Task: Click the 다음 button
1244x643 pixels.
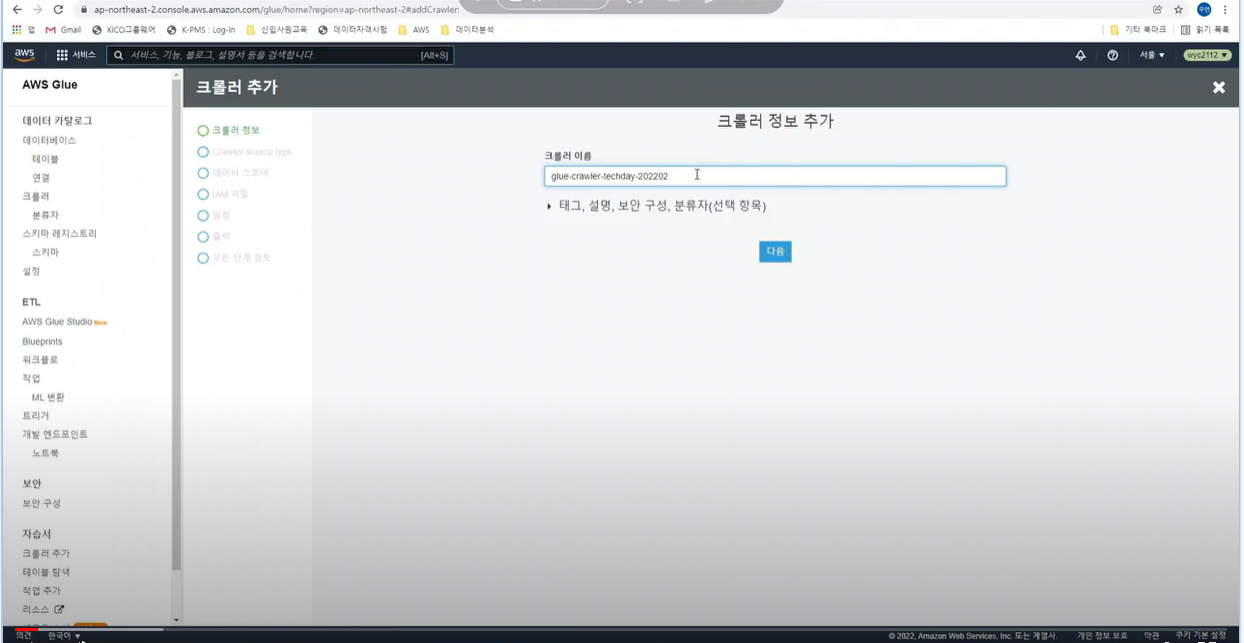Action: pos(775,251)
